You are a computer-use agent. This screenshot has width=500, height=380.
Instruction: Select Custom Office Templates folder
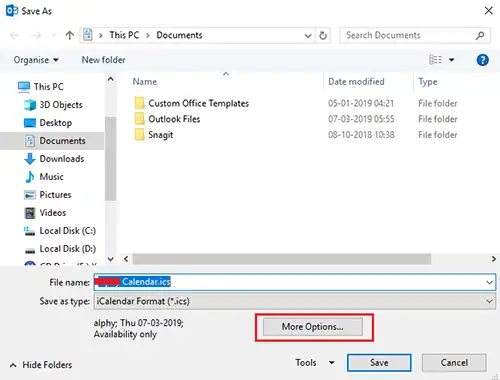pos(199,103)
